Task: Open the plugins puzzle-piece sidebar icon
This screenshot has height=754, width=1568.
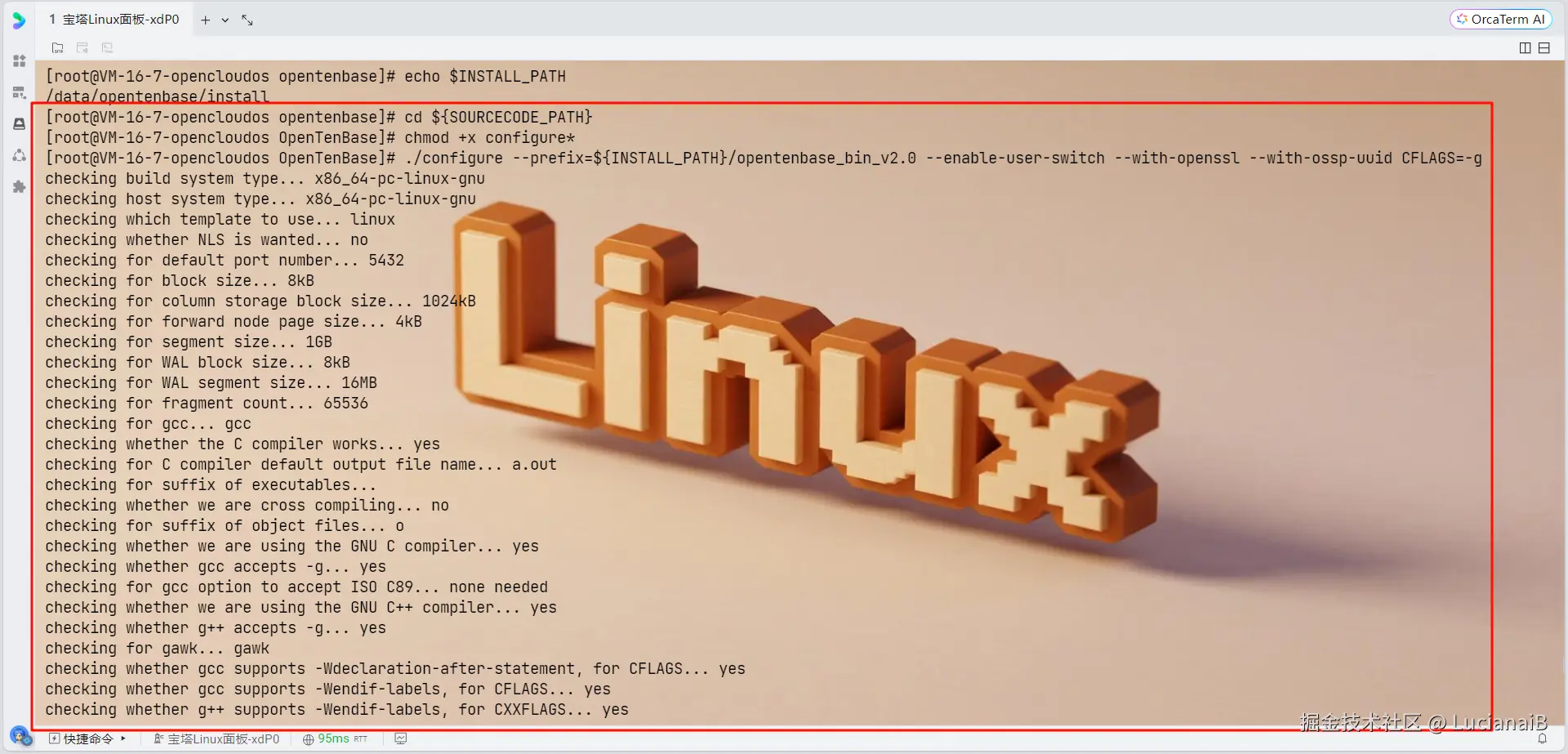Action: (20, 187)
